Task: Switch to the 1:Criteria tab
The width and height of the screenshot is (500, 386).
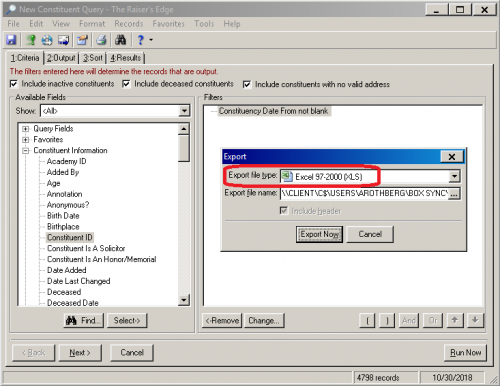Action: point(25,58)
